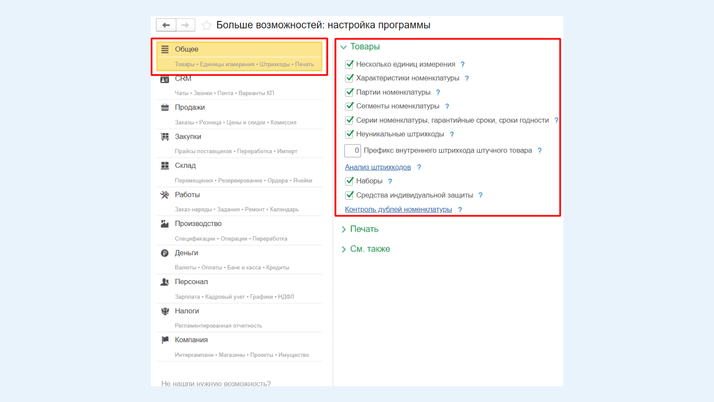Viewport: 714px width, 402px height.
Task: Toggle Характеристики номенклатуры checkbox
Action: coord(349,78)
